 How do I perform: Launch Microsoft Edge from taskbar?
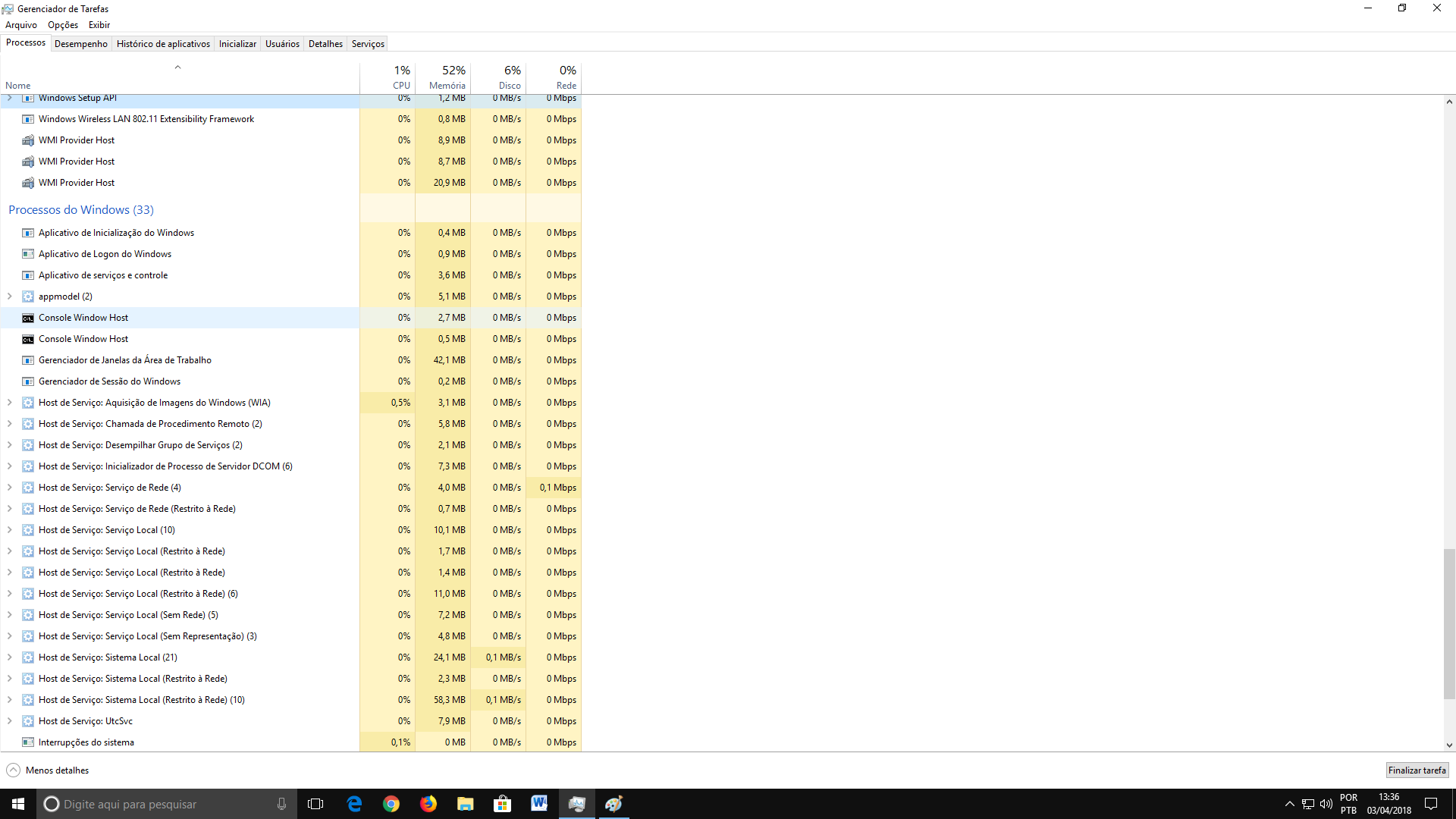354,804
